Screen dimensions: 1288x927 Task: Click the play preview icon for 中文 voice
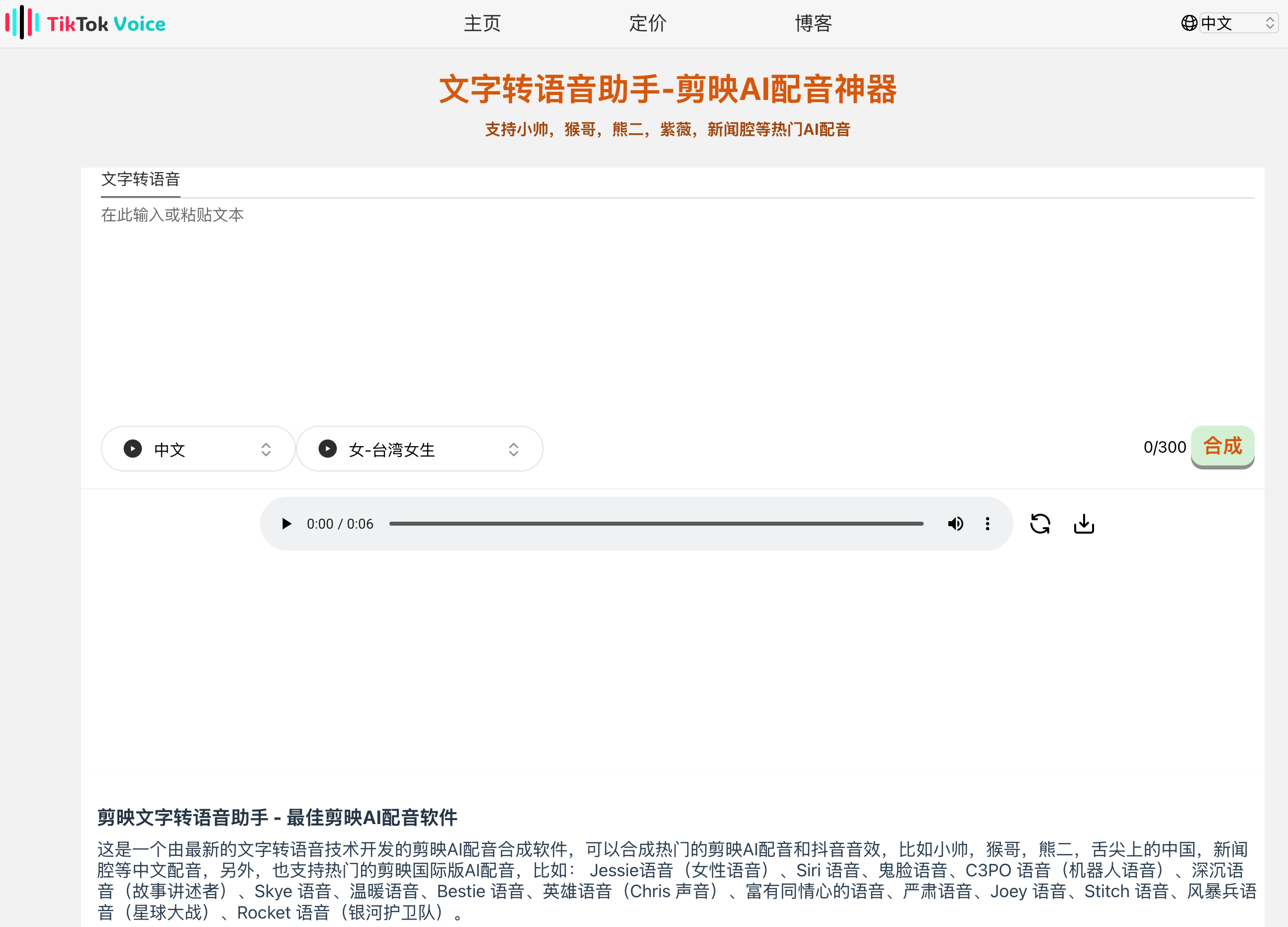(x=134, y=448)
